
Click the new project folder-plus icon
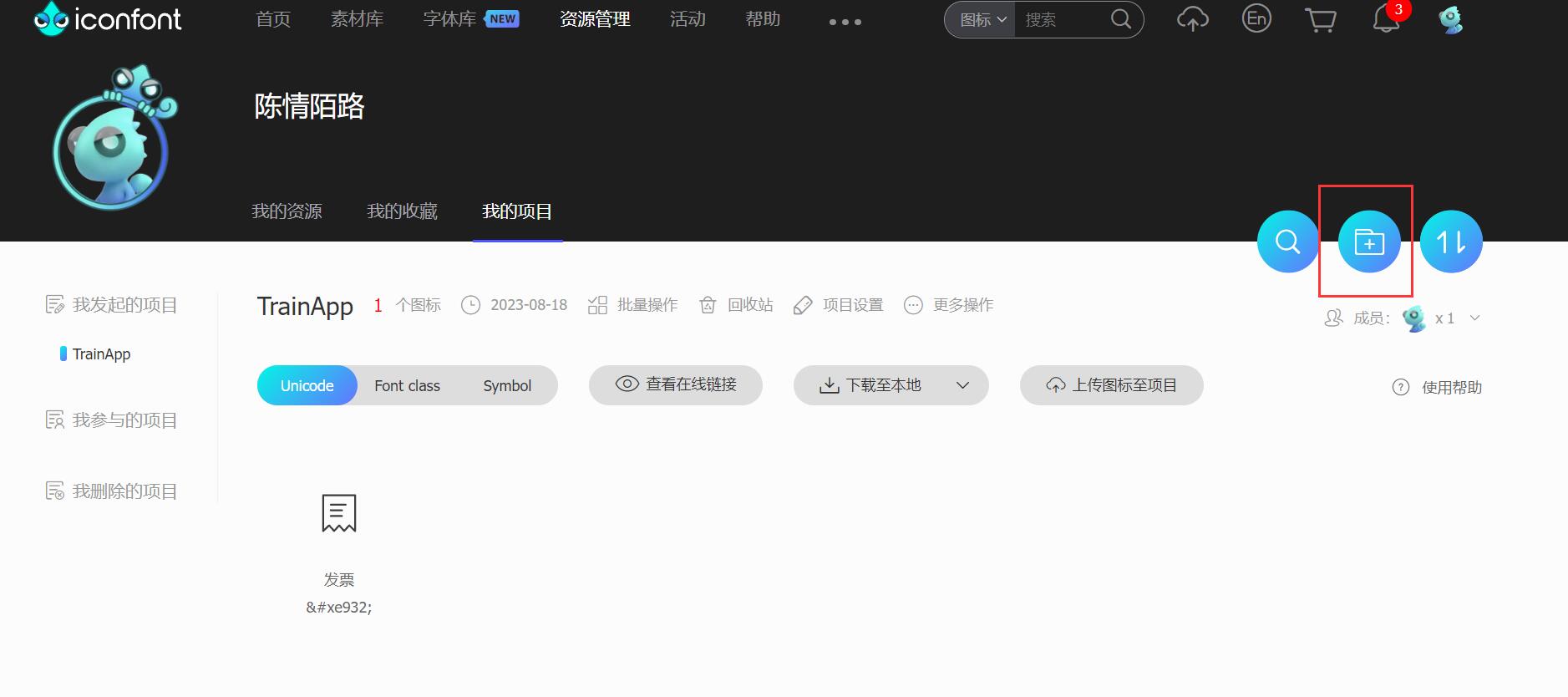(x=1368, y=242)
